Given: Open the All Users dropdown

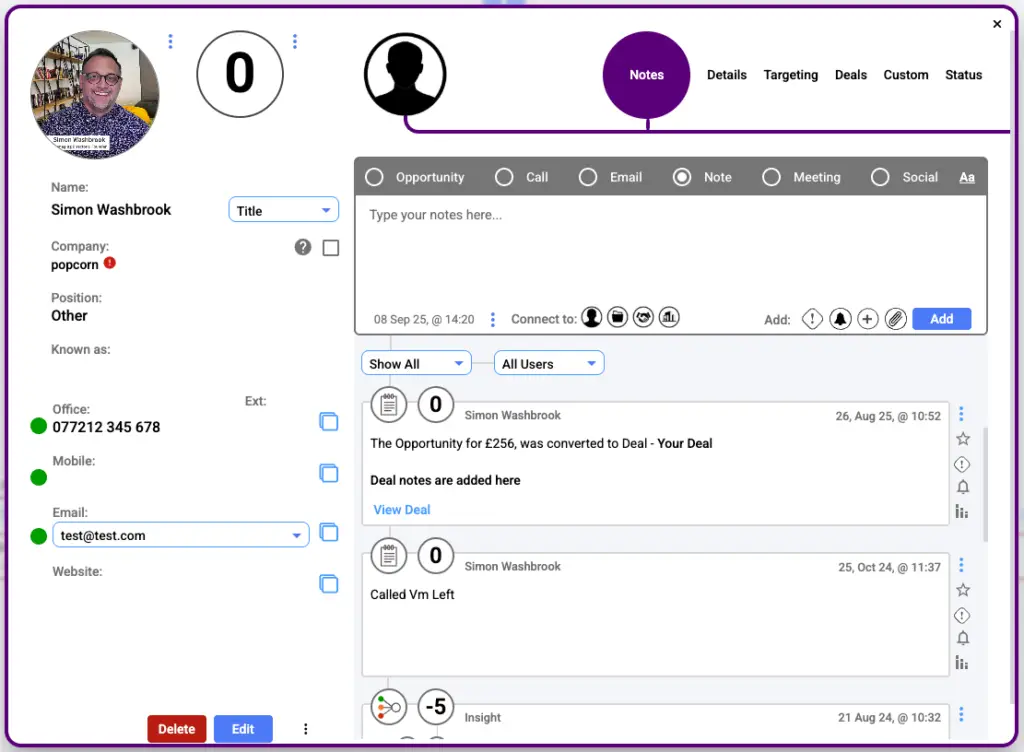Looking at the screenshot, I should (x=549, y=363).
